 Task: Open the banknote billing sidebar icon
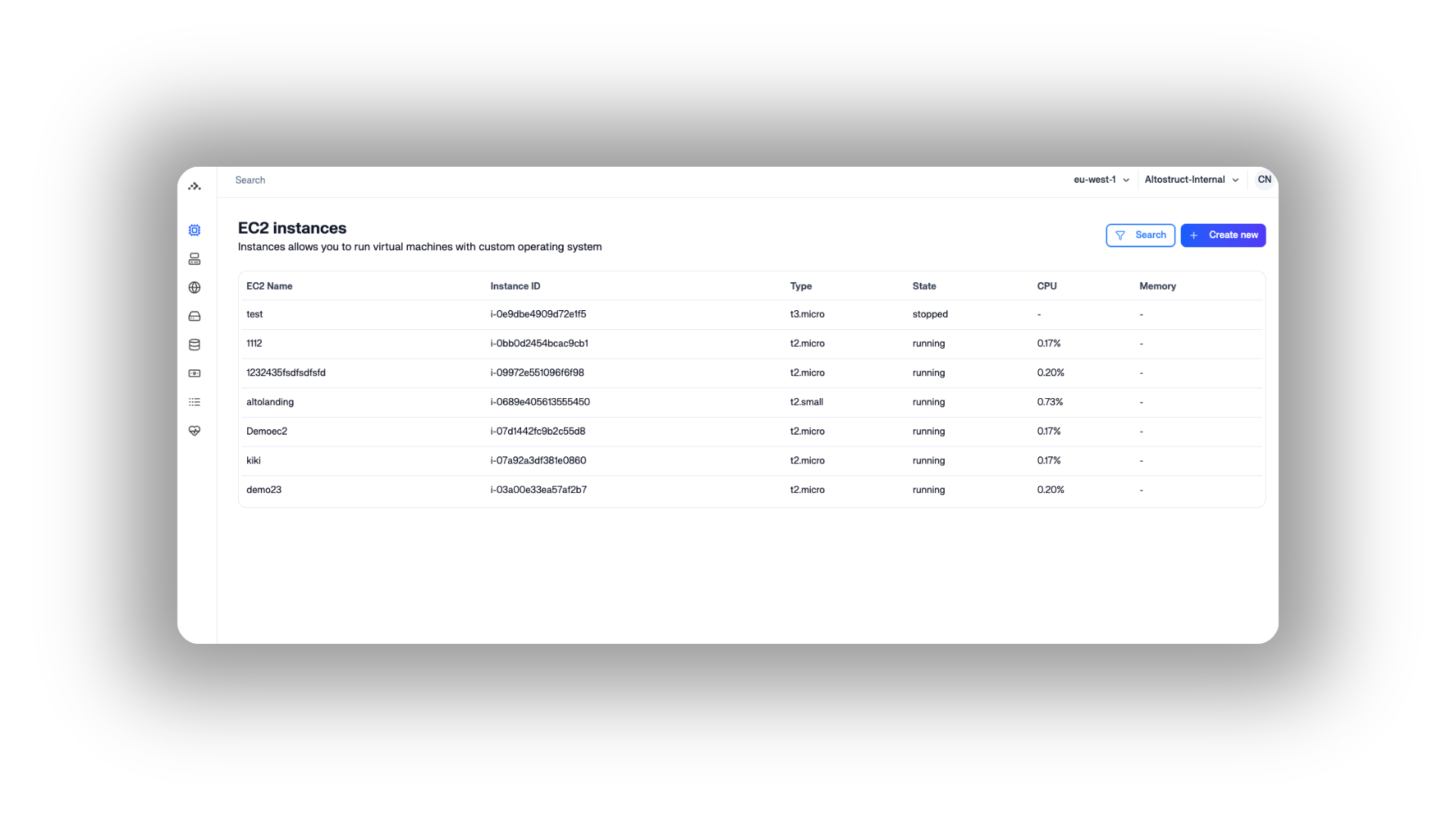point(194,373)
